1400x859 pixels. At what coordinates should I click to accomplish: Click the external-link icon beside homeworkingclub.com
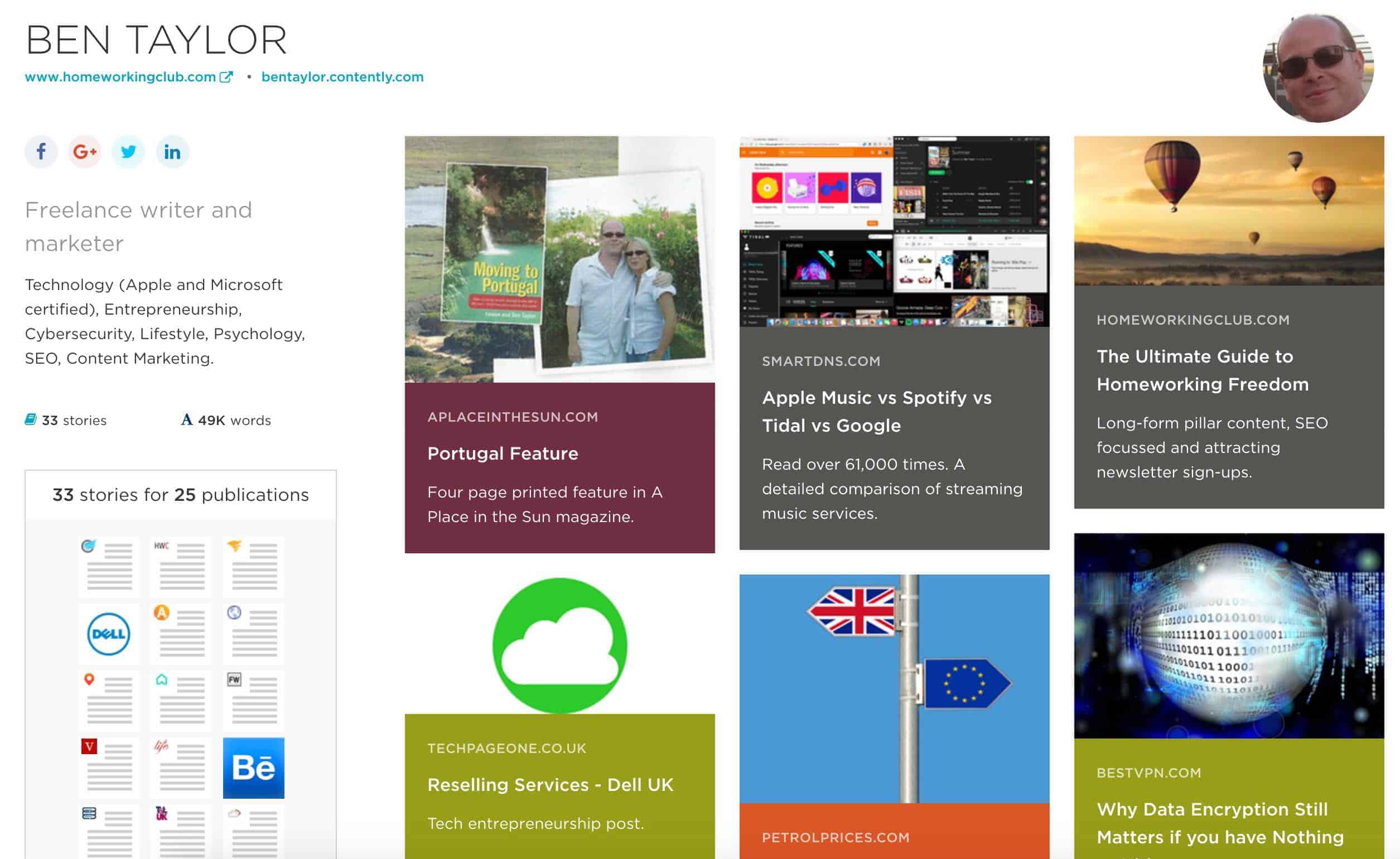[x=226, y=77]
